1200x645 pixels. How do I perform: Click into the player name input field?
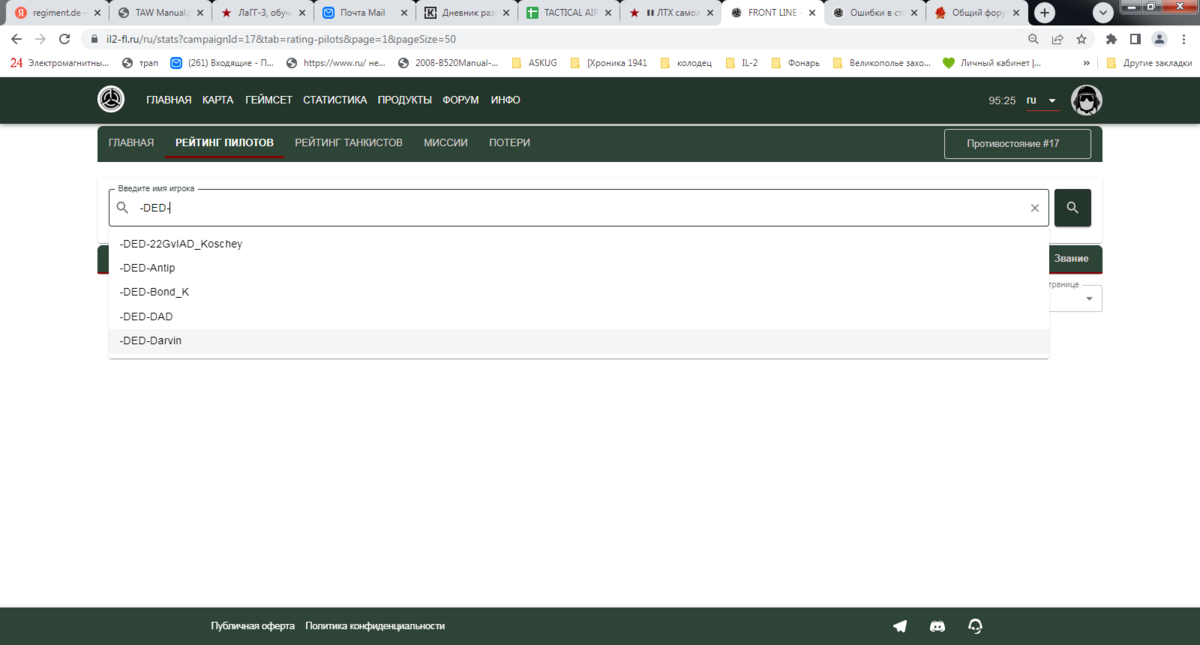pyautogui.click(x=580, y=208)
